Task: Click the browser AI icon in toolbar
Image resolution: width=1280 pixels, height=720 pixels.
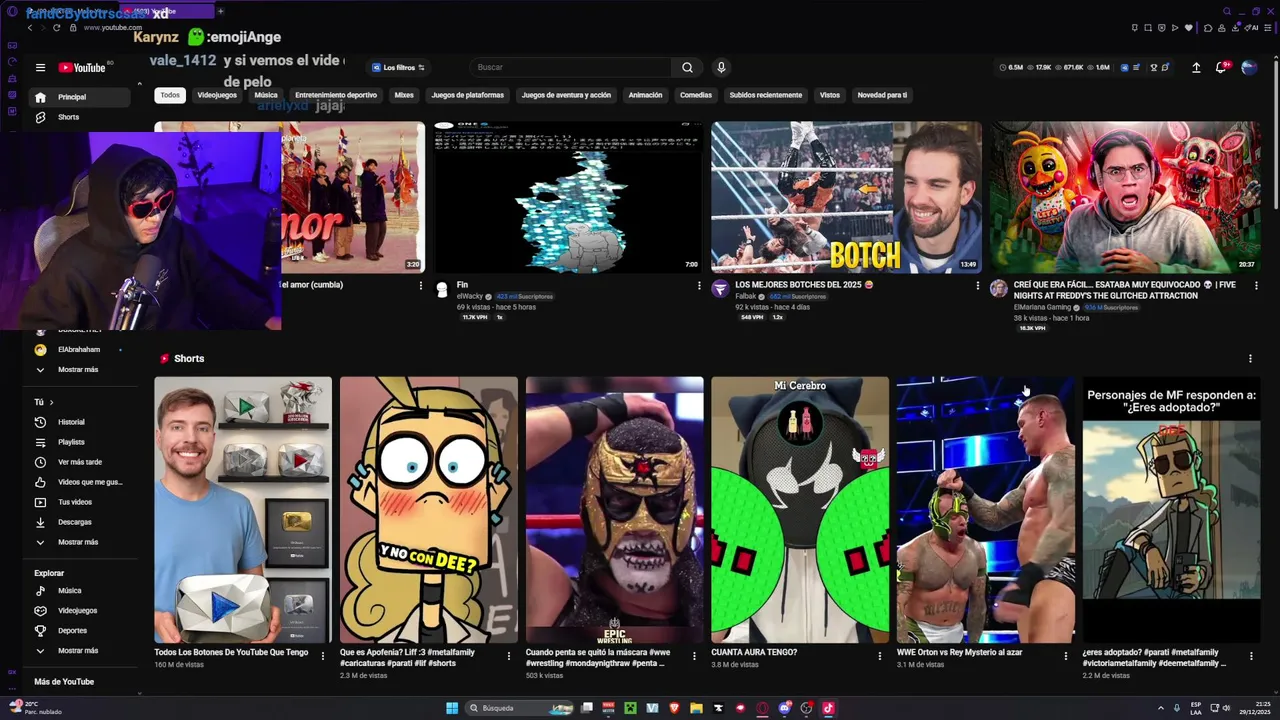Action: tap(1252, 27)
